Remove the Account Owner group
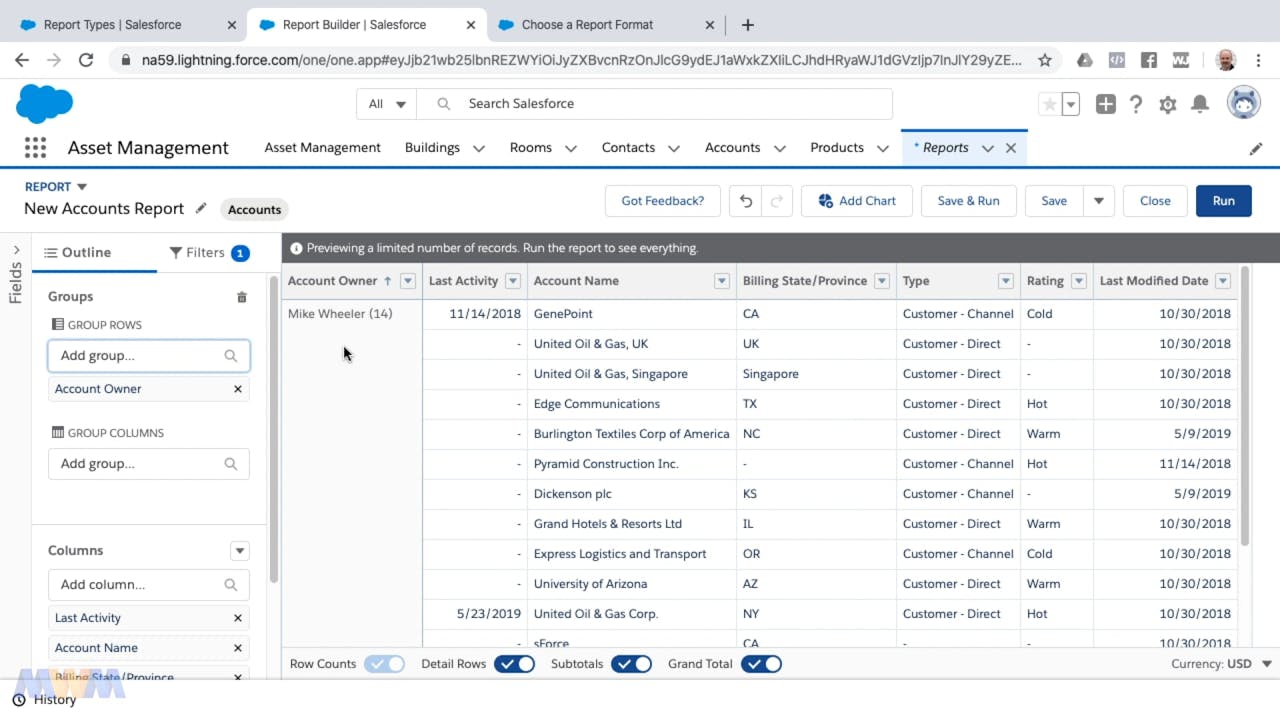The height and width of the screenshot is (720, 1280). tap(238, 389)
